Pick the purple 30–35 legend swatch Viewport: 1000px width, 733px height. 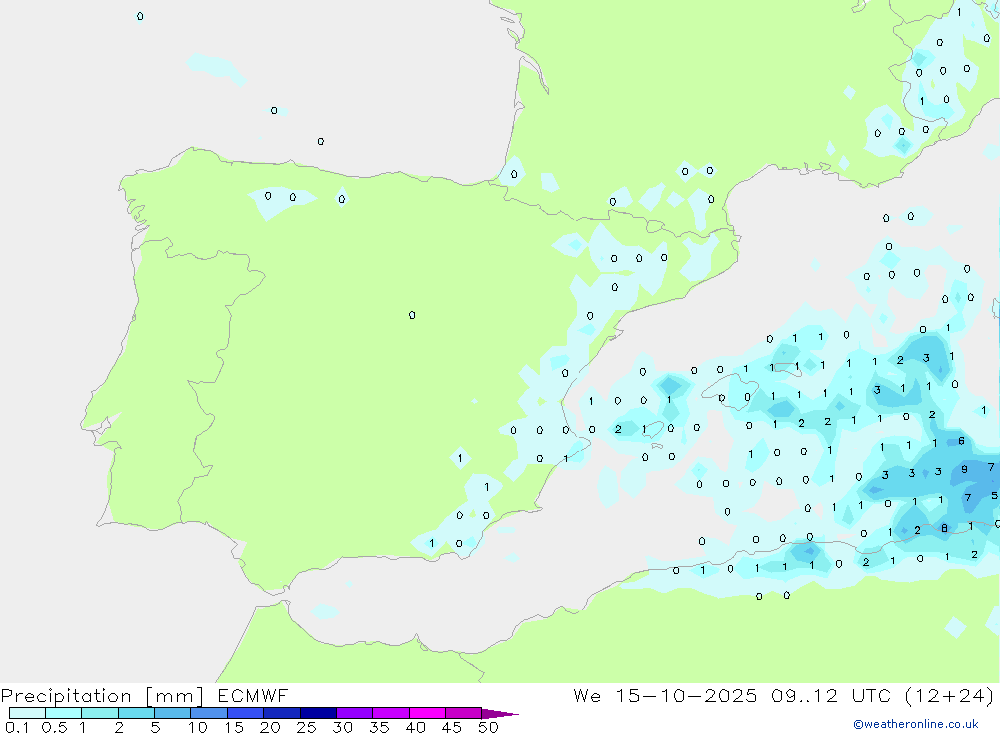(x=354, y=714)
